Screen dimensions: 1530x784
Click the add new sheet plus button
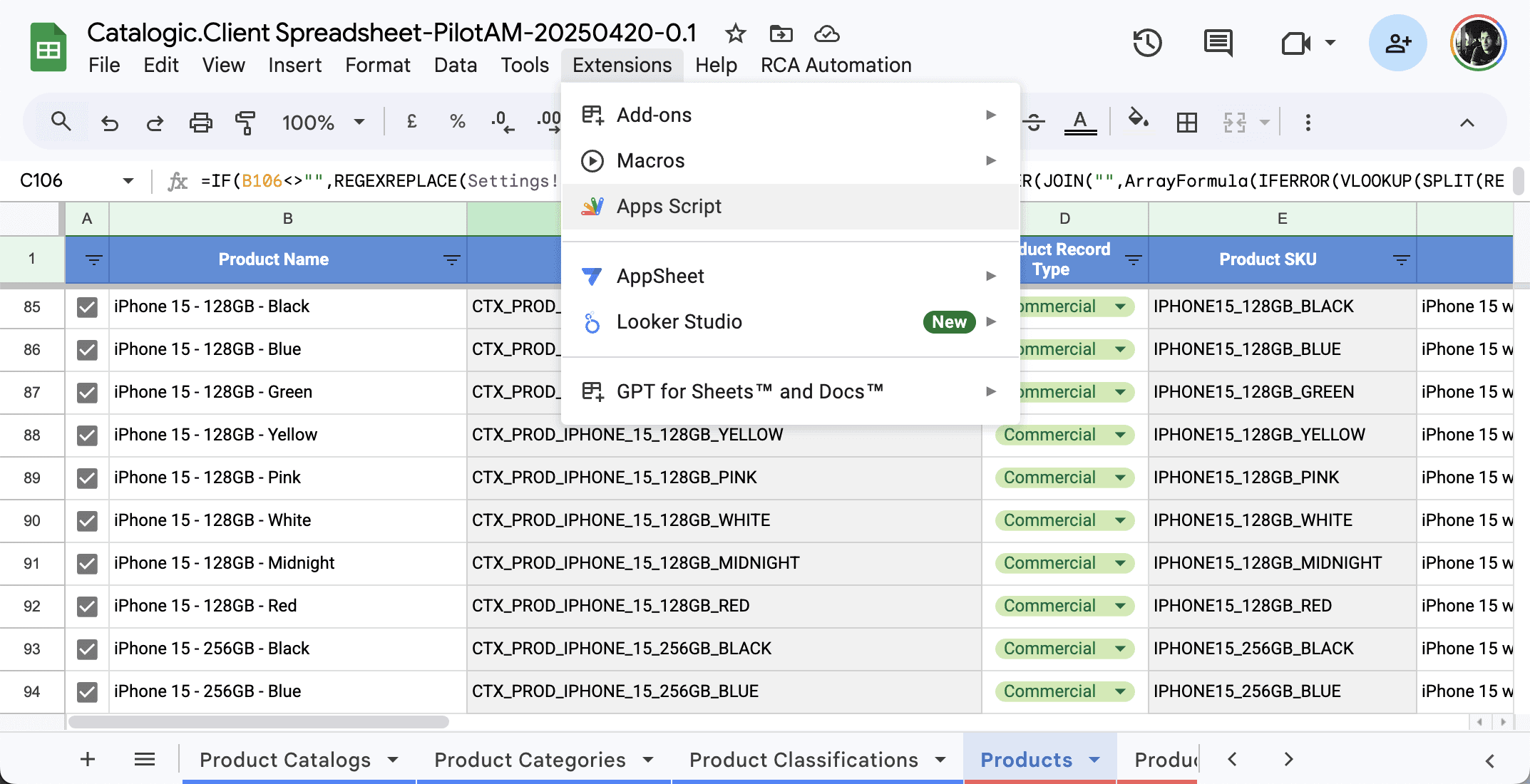point(88,759)
